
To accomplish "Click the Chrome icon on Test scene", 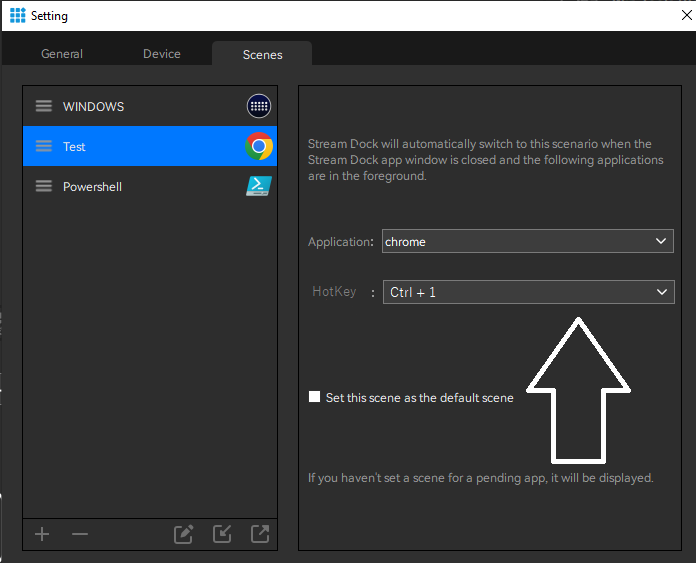I will 259,146.
